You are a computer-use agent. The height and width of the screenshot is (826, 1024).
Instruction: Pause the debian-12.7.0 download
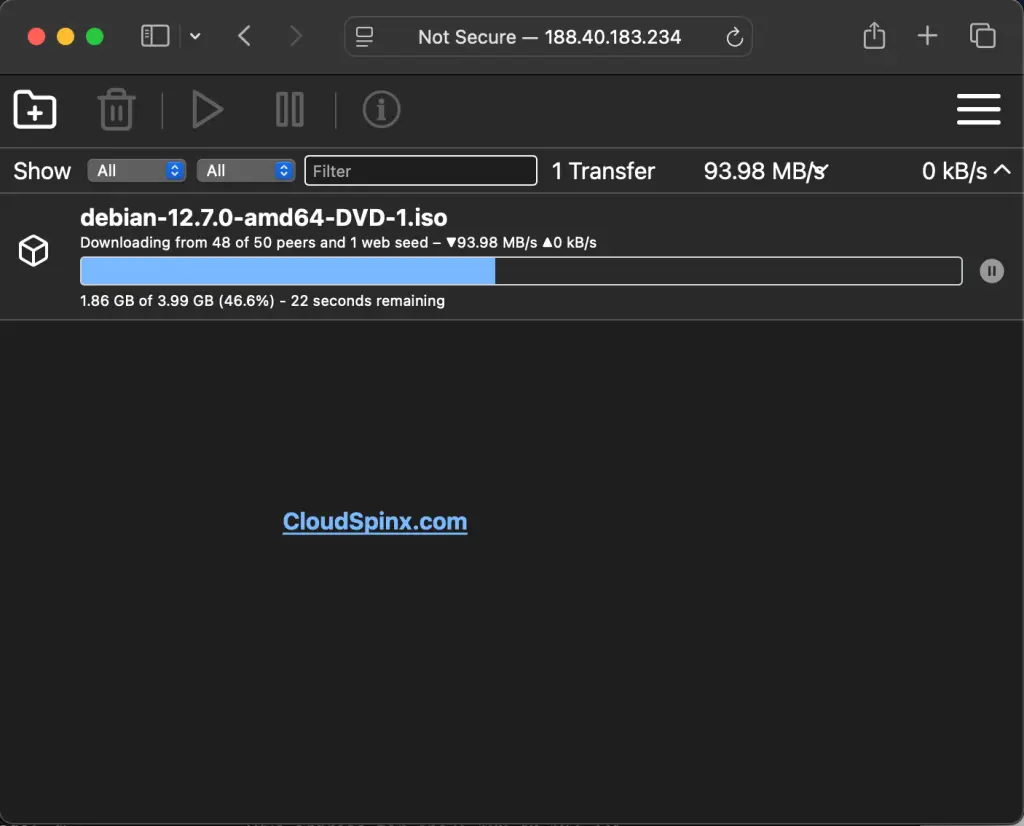tap(991, 270)
